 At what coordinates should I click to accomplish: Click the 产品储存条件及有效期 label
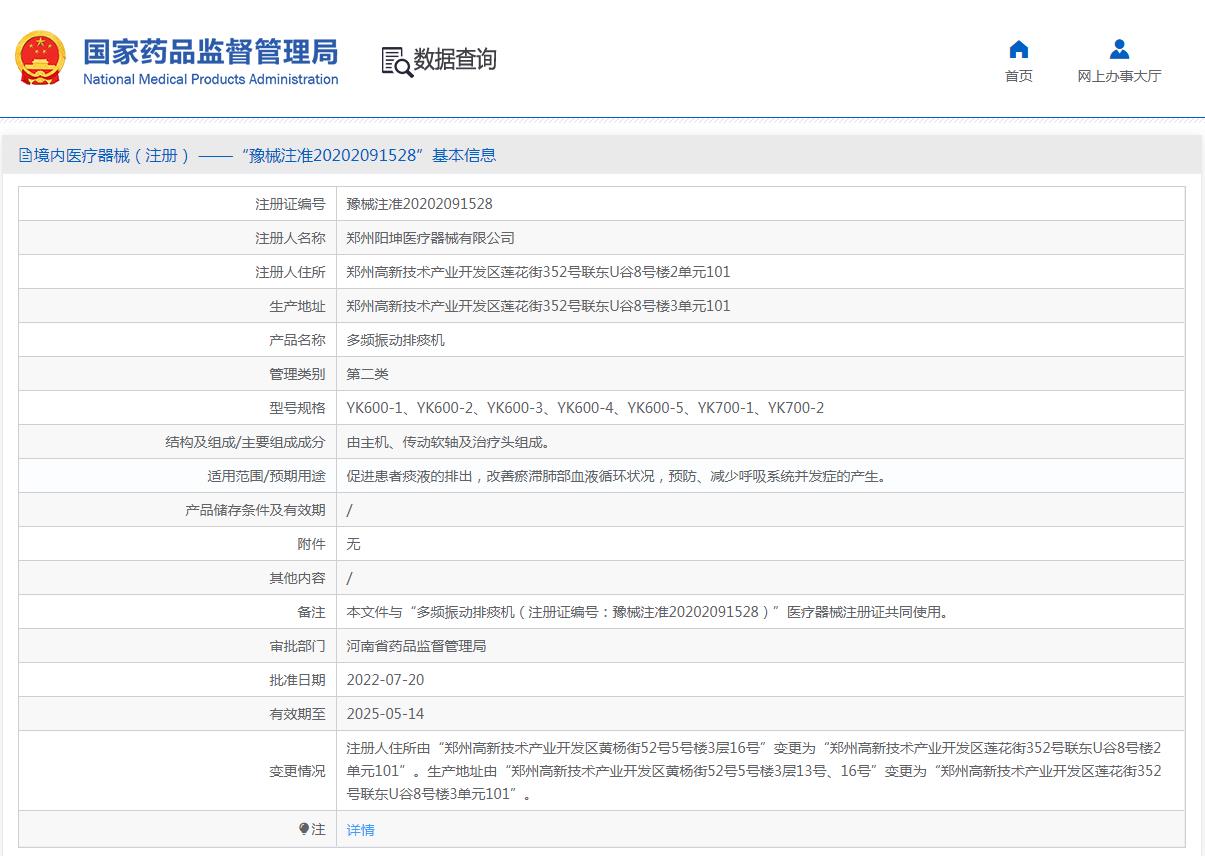256,510
